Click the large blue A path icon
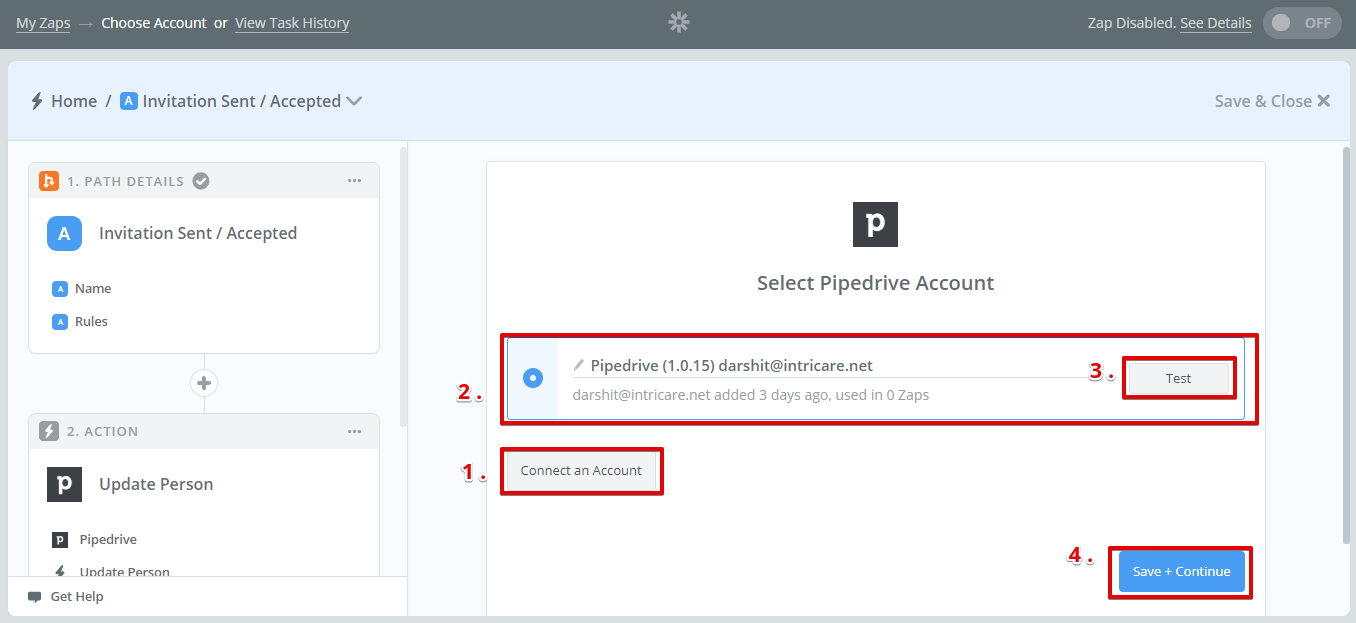This screenshot has width=1356, height=623. tap(64, 233)
